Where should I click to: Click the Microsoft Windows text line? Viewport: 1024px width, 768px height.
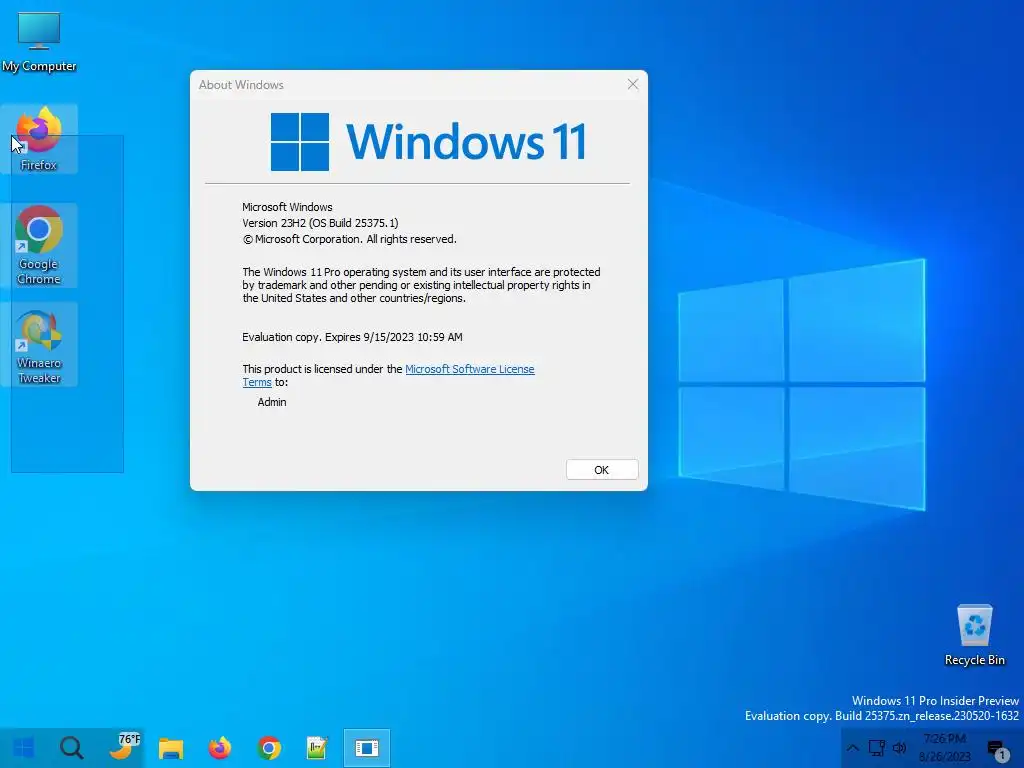point(287,207)
